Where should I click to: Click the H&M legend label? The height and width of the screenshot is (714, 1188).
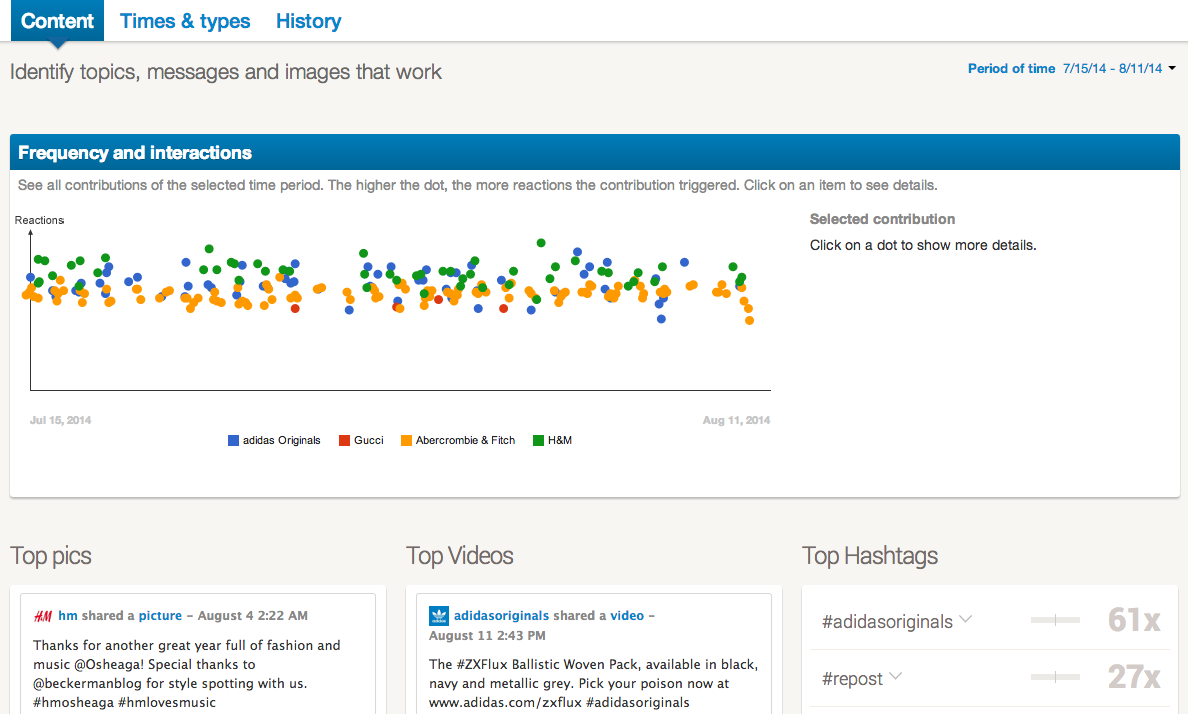(560, 440)
